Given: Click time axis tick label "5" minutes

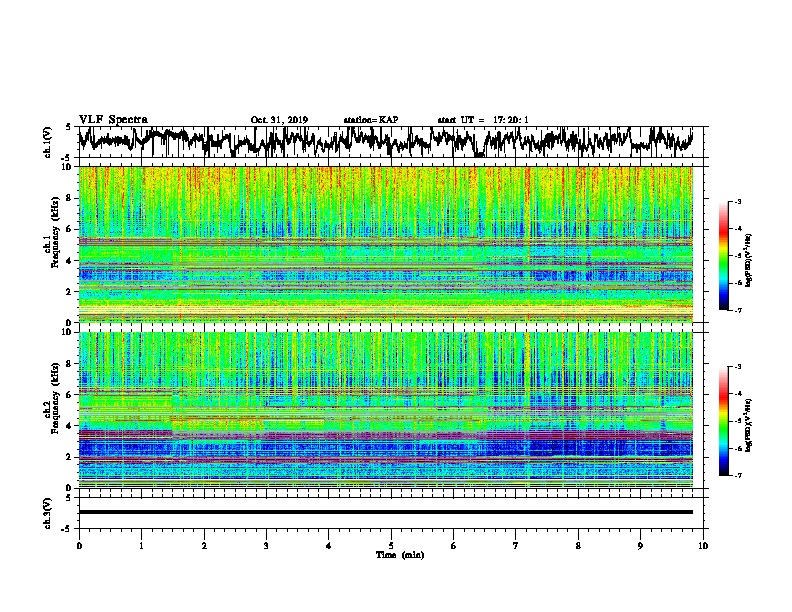Looking at the screenshot, I should (391, 546).
